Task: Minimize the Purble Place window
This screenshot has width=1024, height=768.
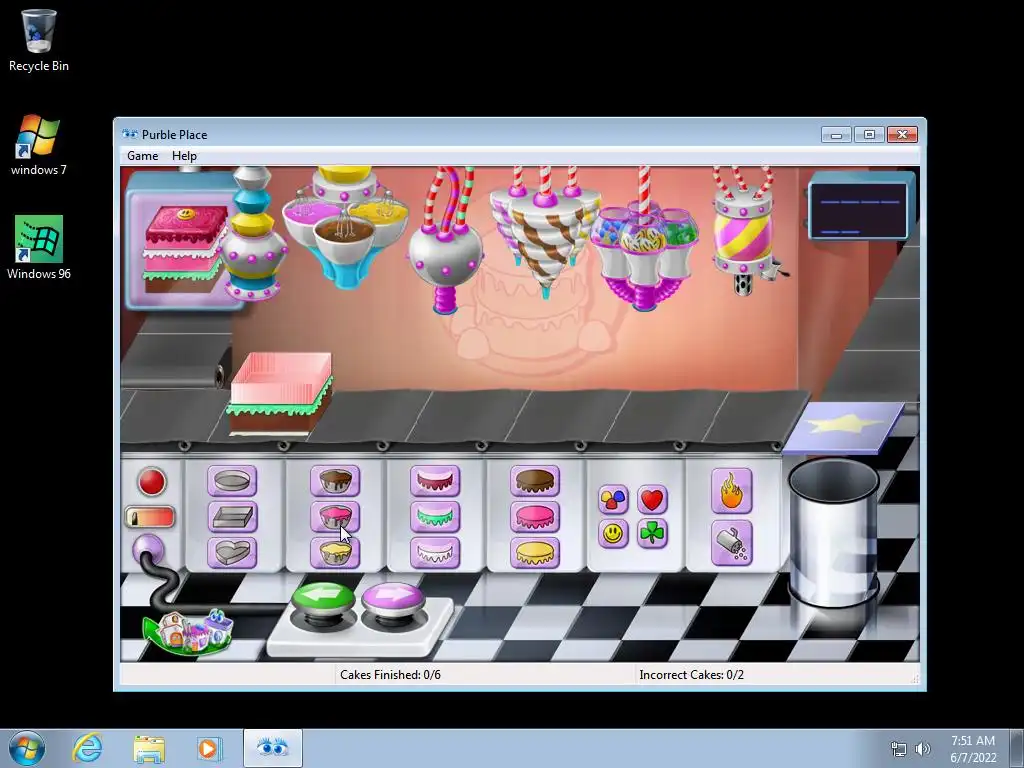Action: point(837,135)
